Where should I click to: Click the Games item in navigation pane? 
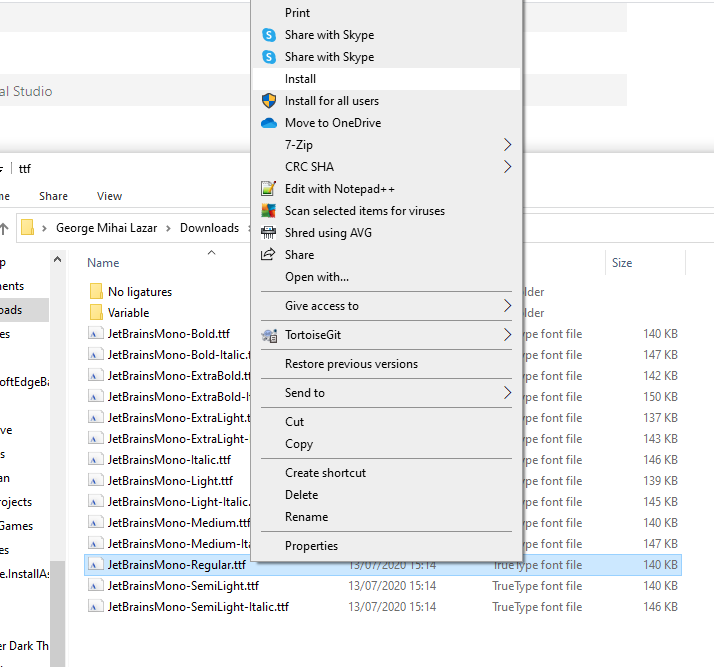16,526
